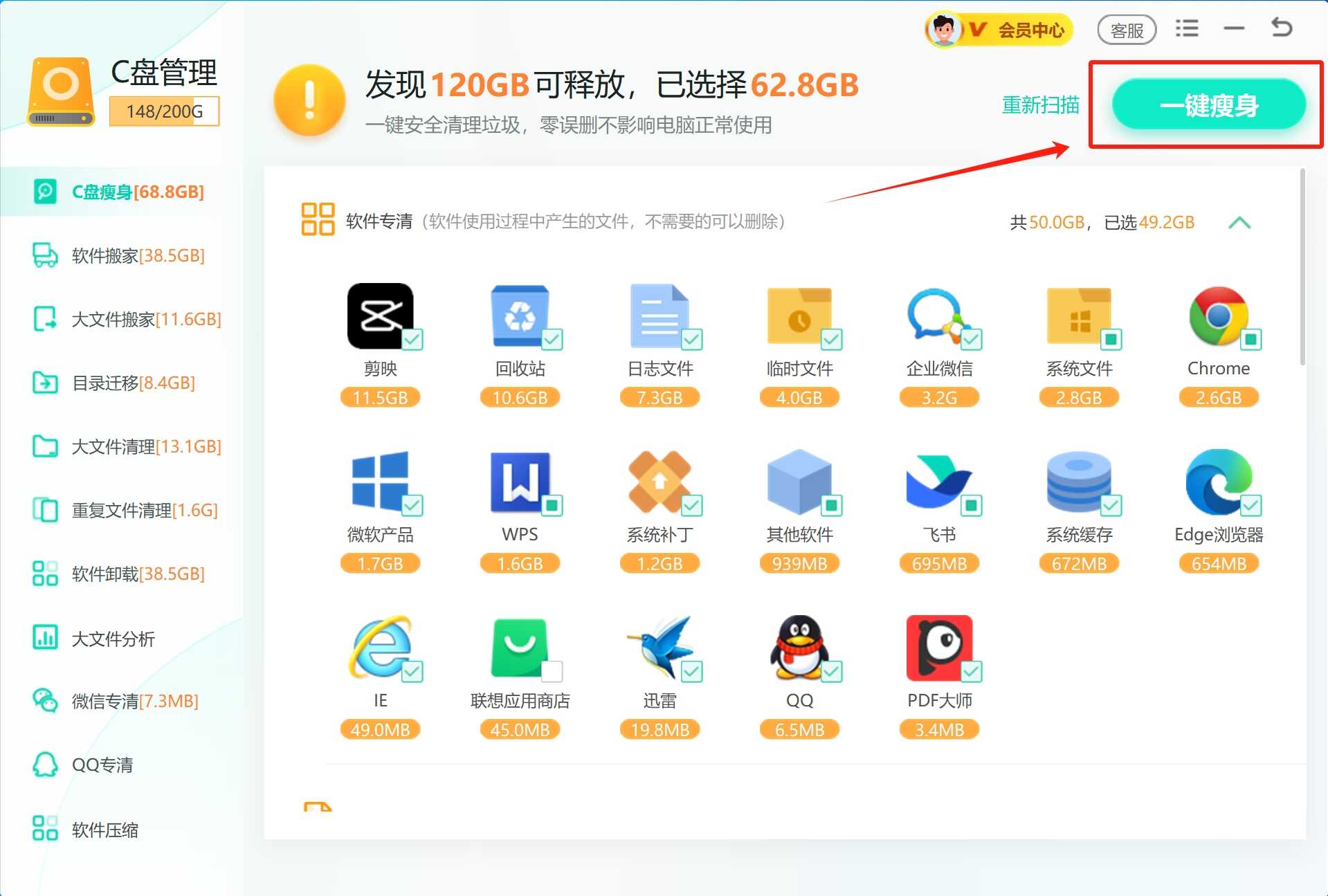Open 大文件分析 sidebar item
Image resolution: width=1328 pixels, height=896 pixels.
(122, 638)
